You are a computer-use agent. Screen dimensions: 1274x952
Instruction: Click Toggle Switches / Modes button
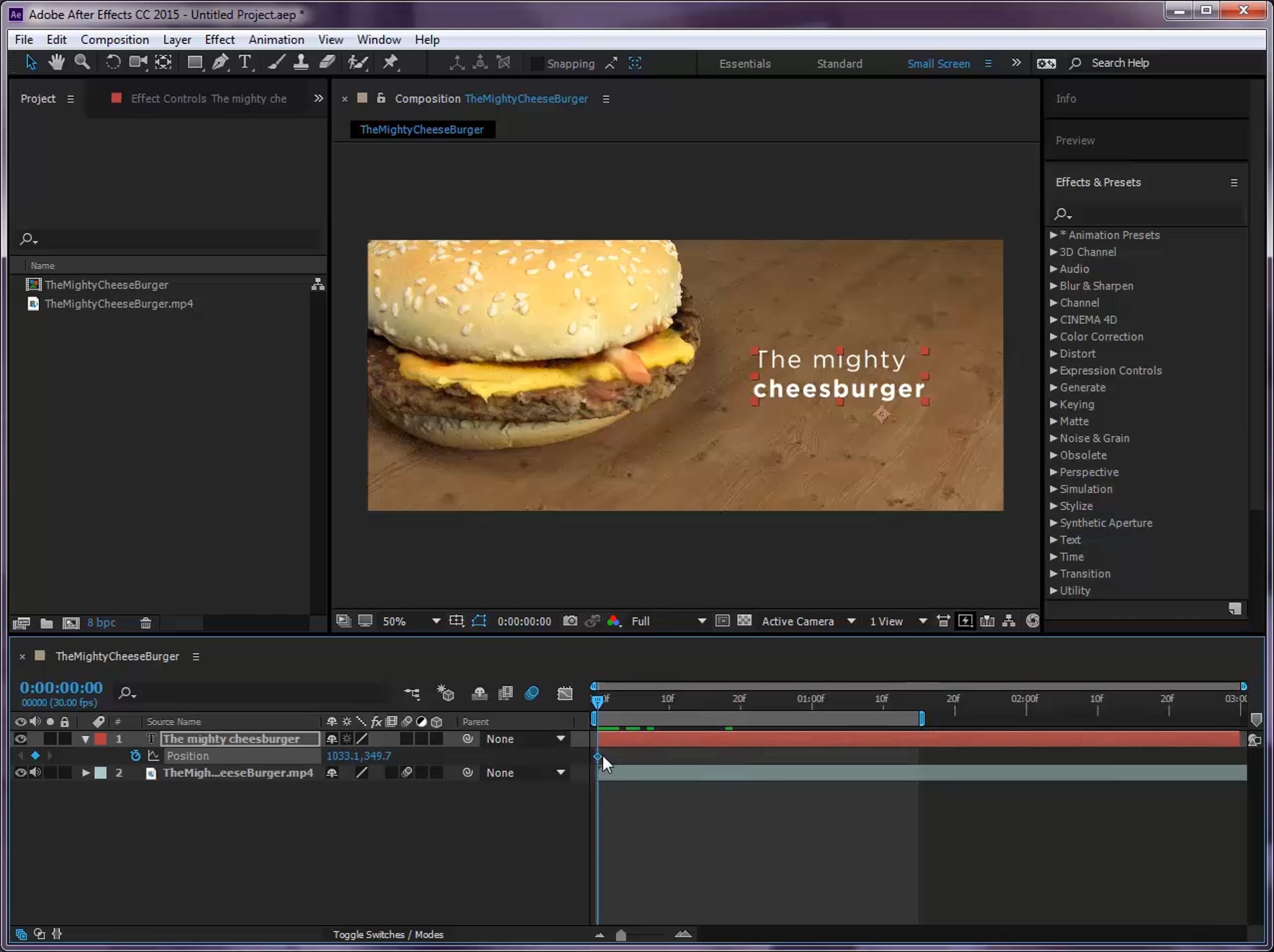pyautogui.click(x=388, y=934)
